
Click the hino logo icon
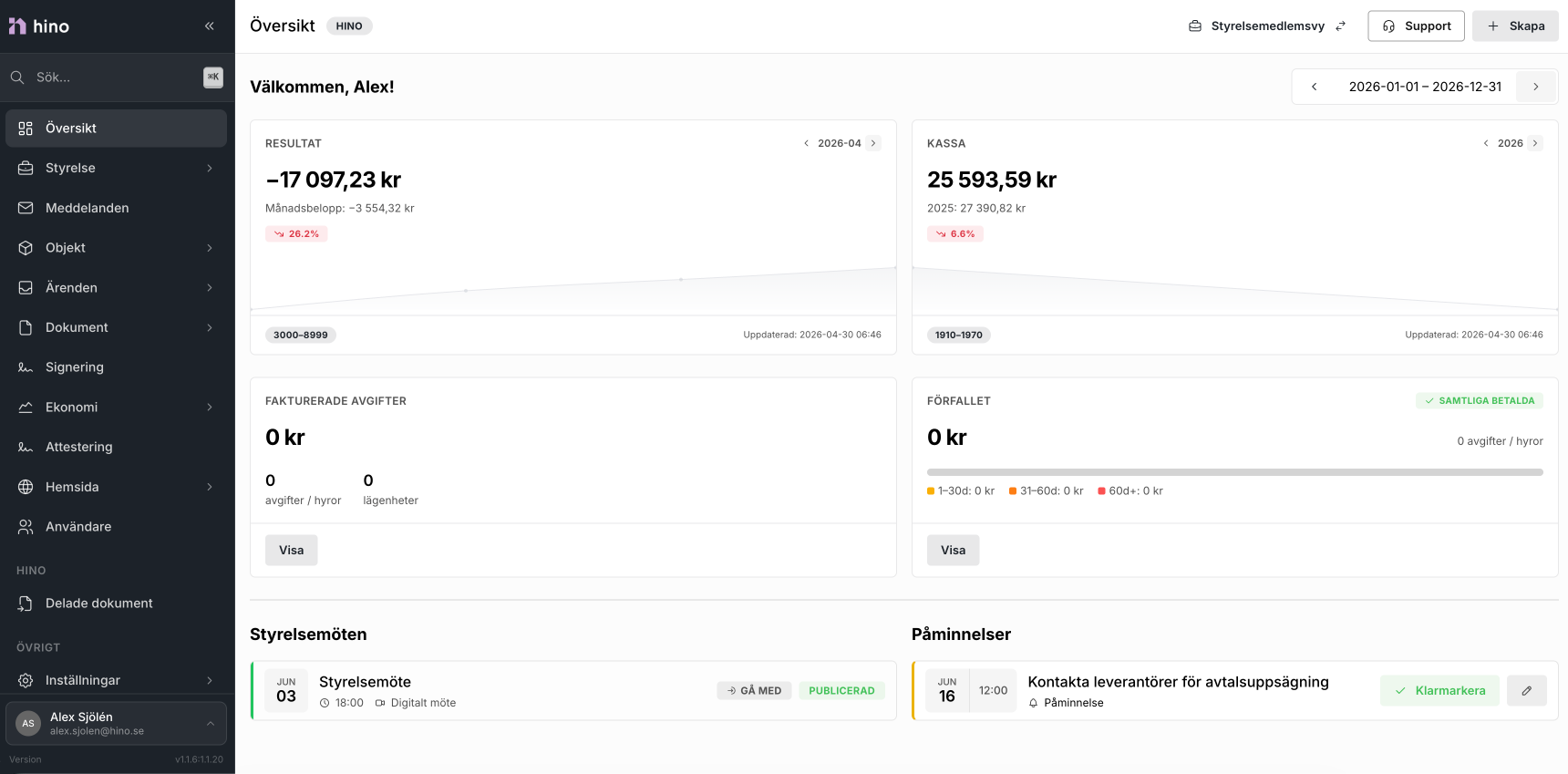[x=17, y=26]
